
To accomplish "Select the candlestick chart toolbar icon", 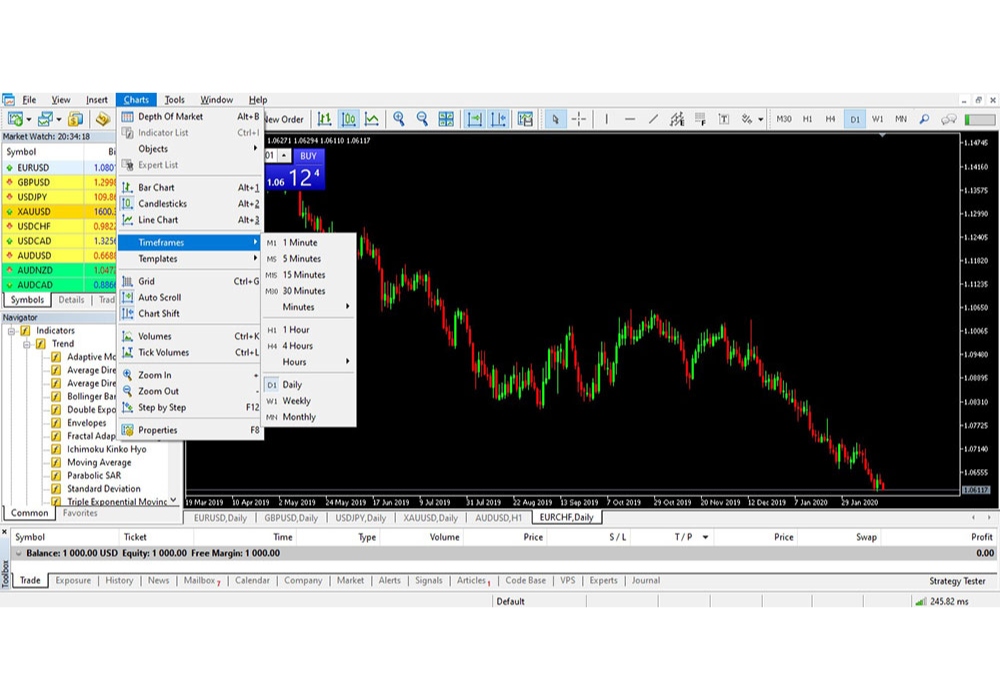I will [348, 119].
